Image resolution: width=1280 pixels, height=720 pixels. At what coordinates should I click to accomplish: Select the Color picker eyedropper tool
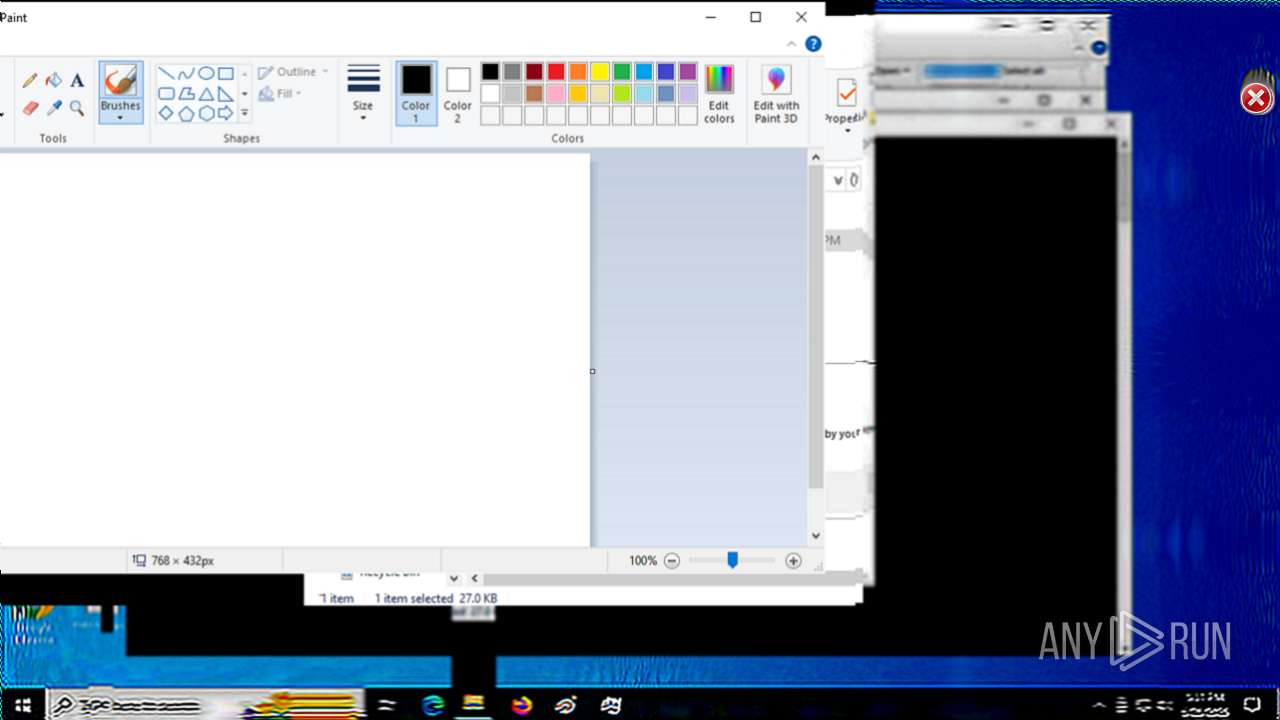coord(54,107)
